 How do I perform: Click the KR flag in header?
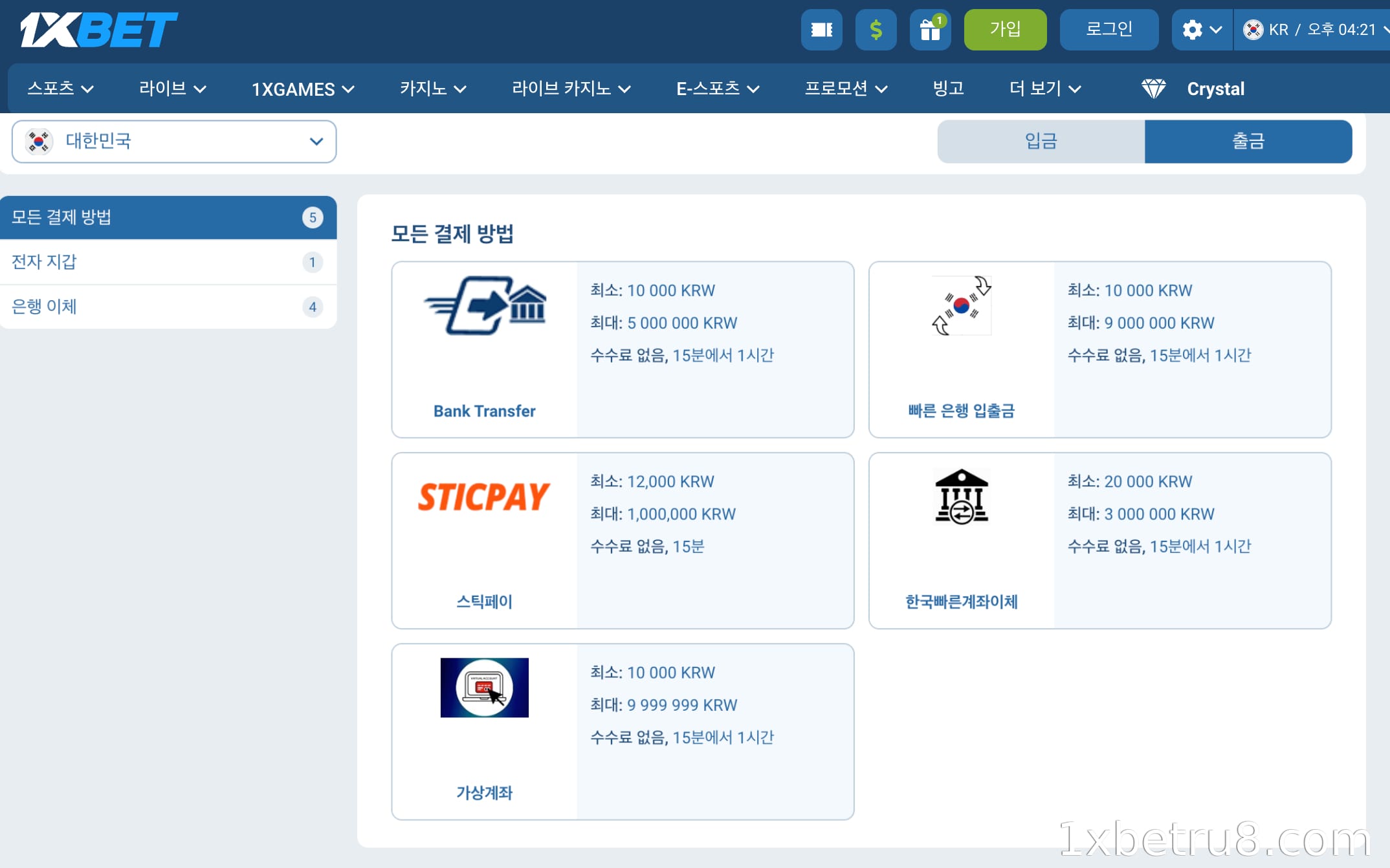click(x=1253, y=30)
